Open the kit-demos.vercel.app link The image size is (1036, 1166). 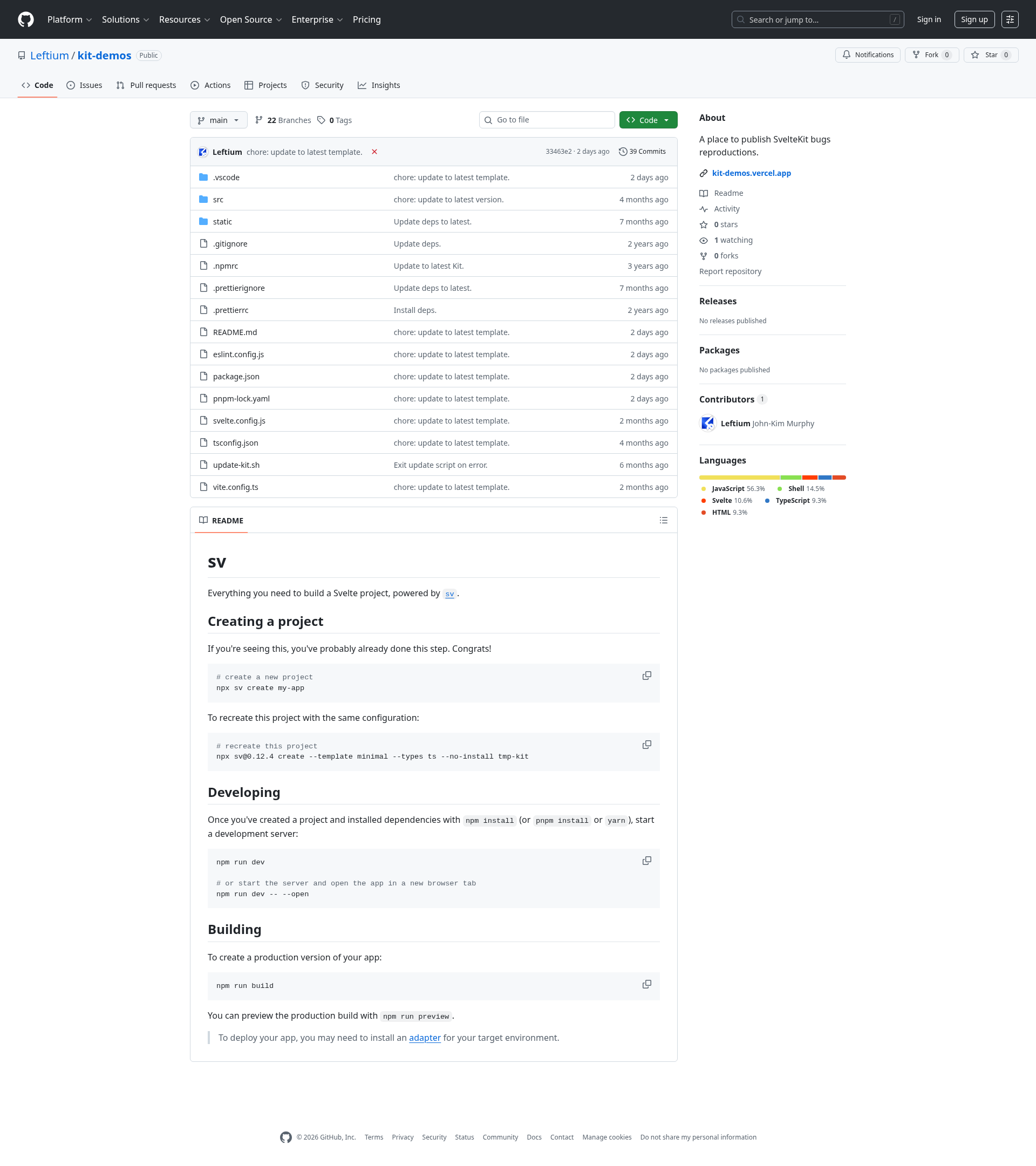click(x=751, y=173)
